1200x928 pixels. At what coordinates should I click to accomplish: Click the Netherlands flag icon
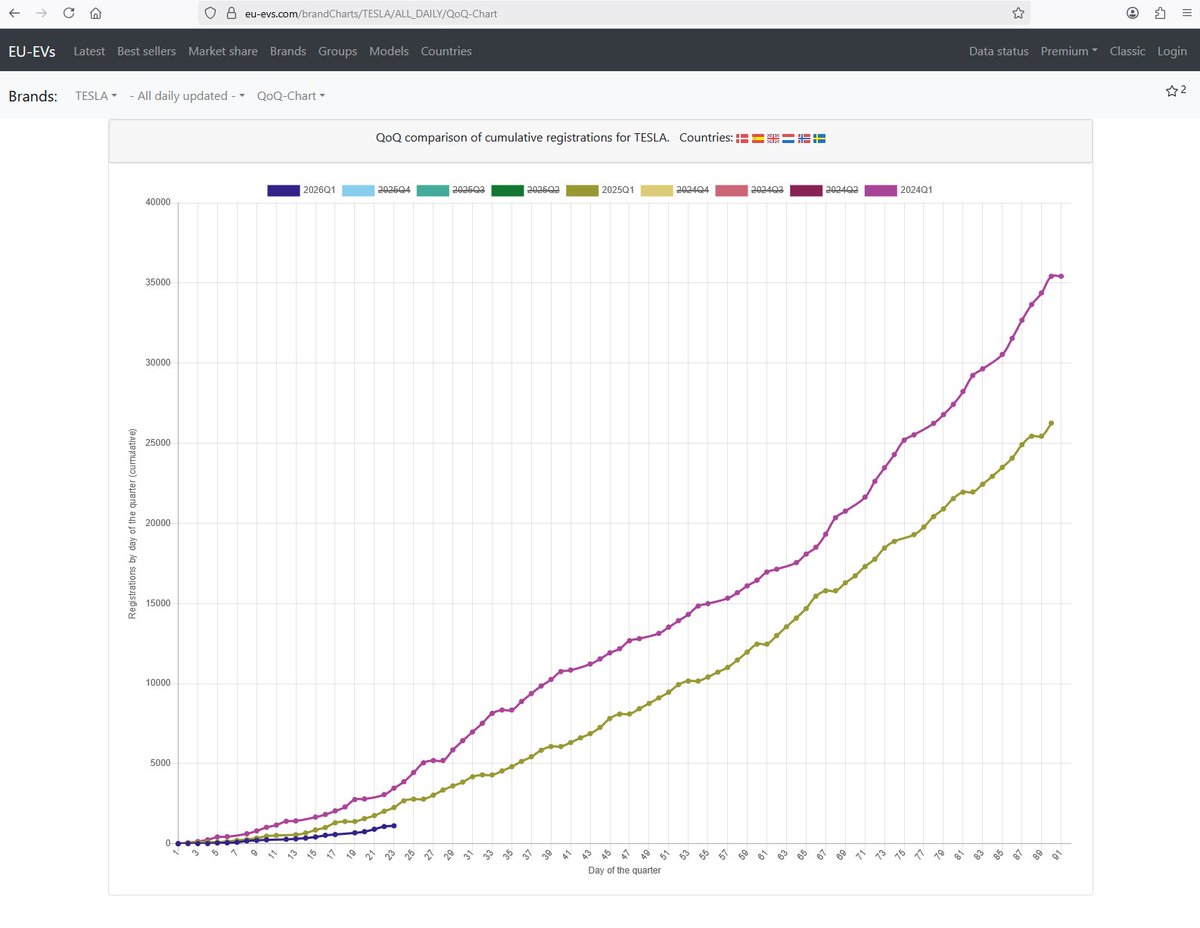tap(788, 138)
